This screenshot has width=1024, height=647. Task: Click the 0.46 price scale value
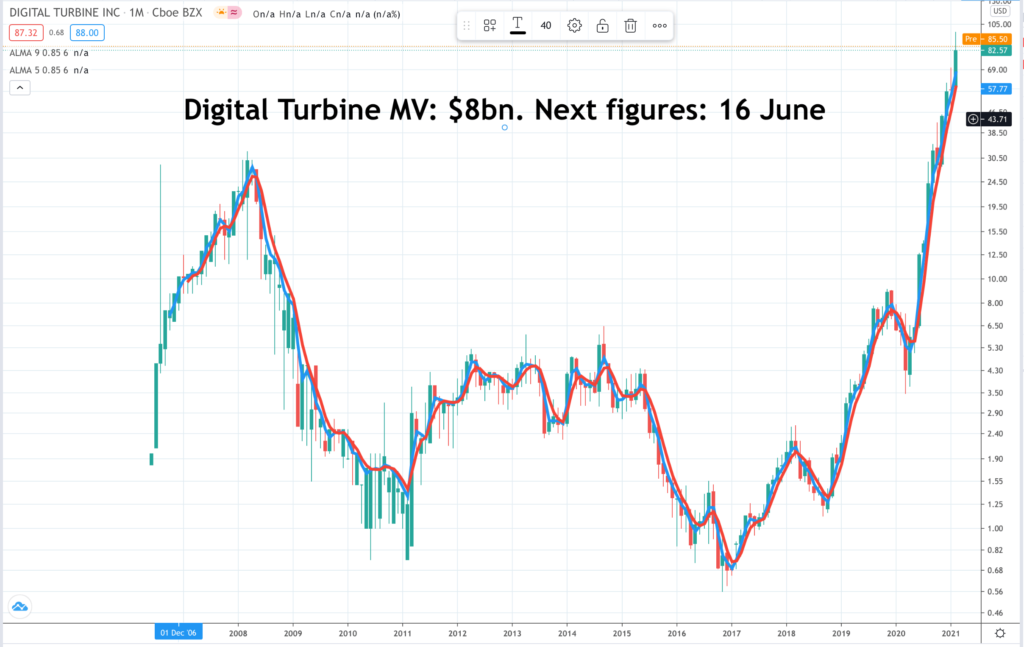coord(997,612)
